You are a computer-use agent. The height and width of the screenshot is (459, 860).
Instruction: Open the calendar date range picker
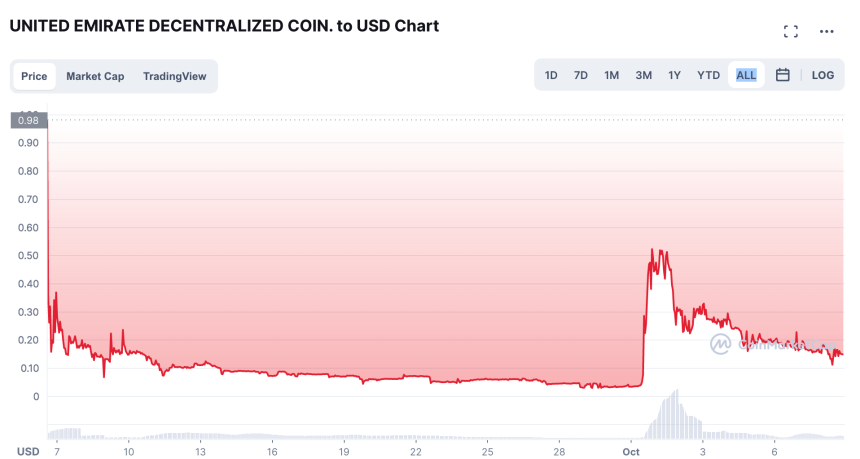click(783, 75)
